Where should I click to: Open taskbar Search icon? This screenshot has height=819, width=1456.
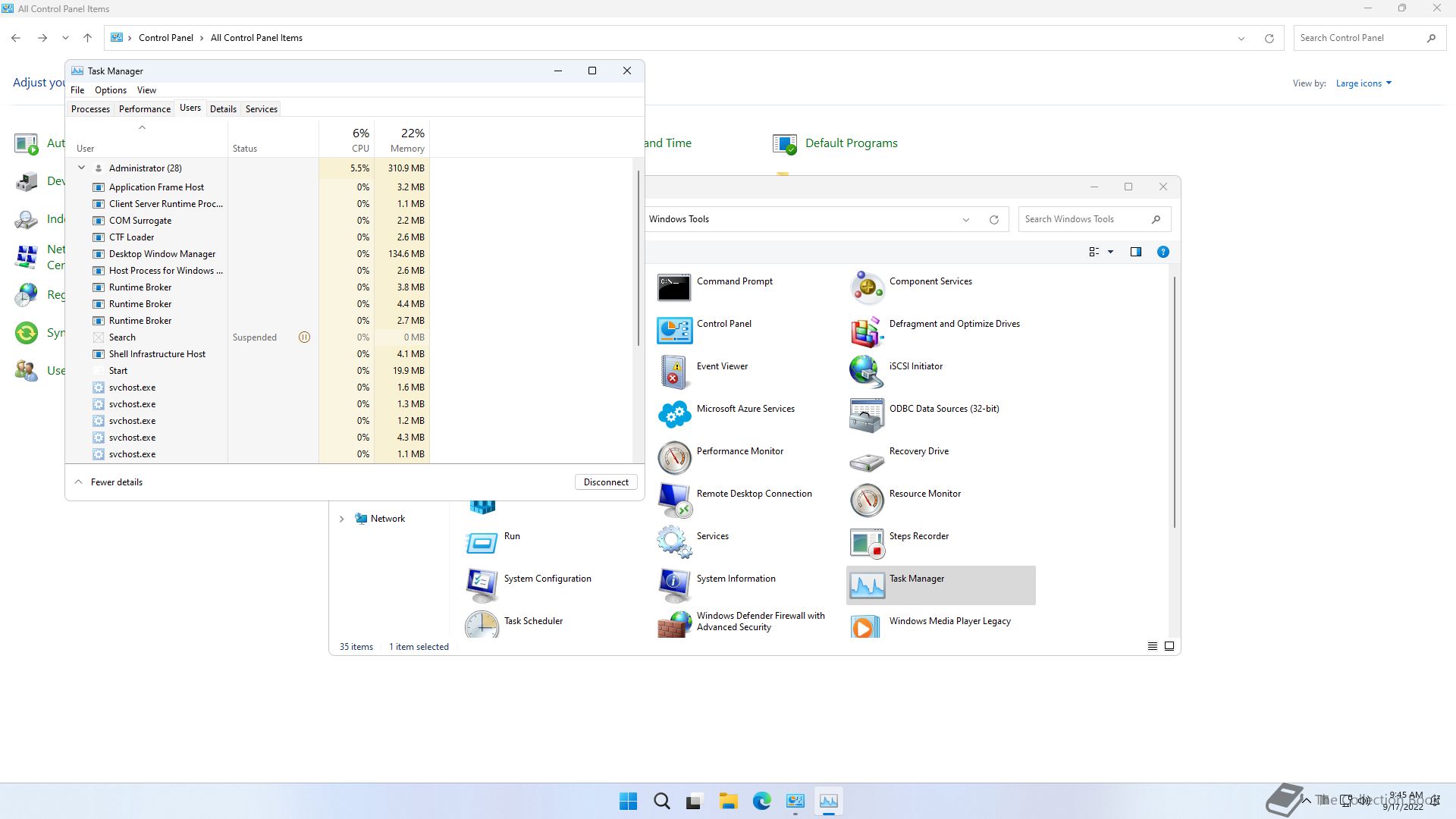[661, 801]
